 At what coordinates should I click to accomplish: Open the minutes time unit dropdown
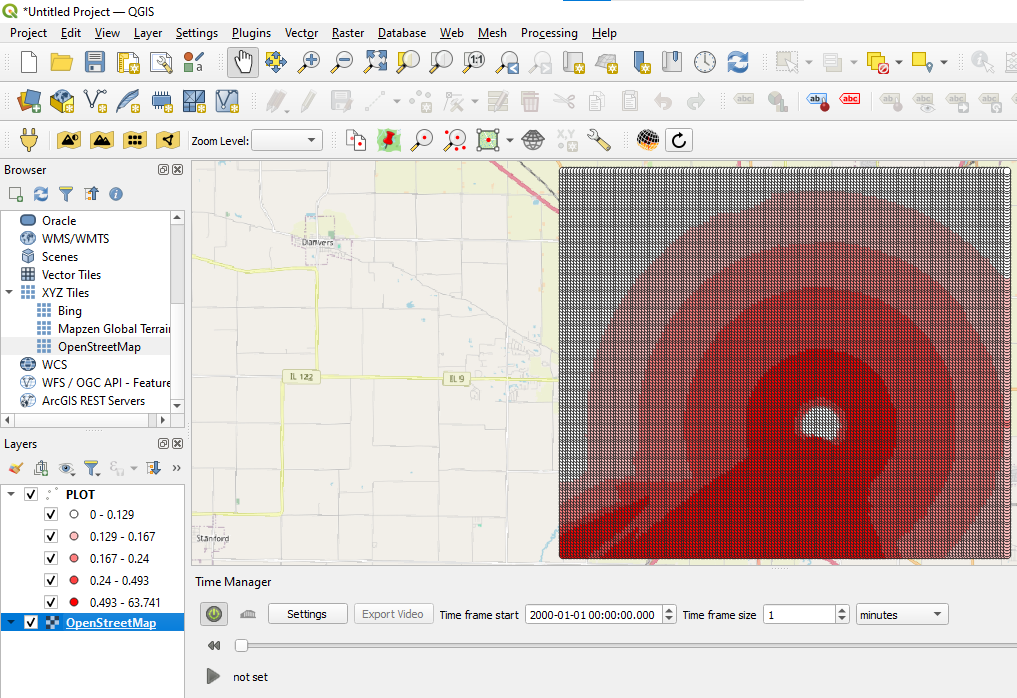(x=902, y=614)
